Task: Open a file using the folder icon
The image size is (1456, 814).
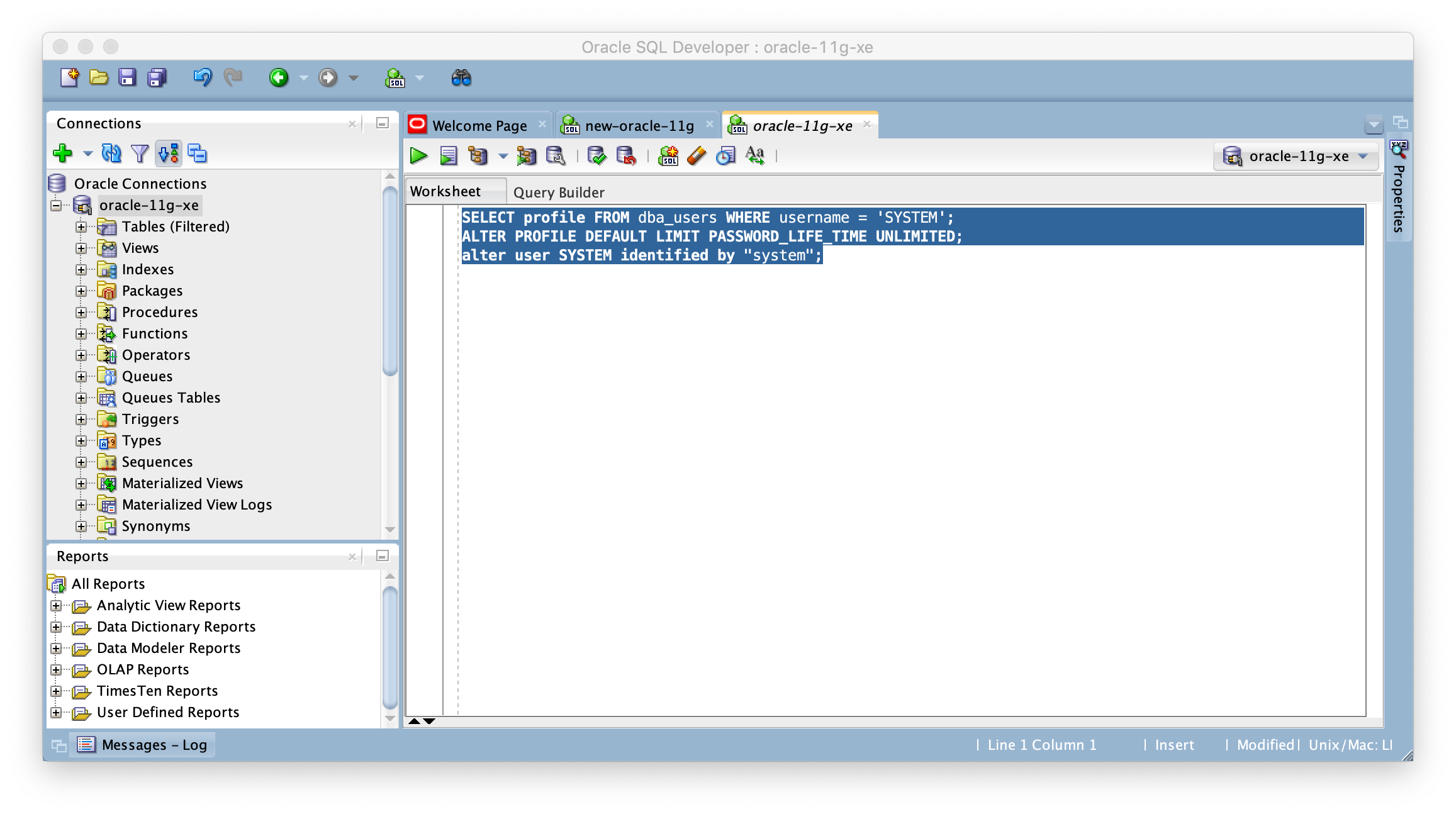Action: 99,77
